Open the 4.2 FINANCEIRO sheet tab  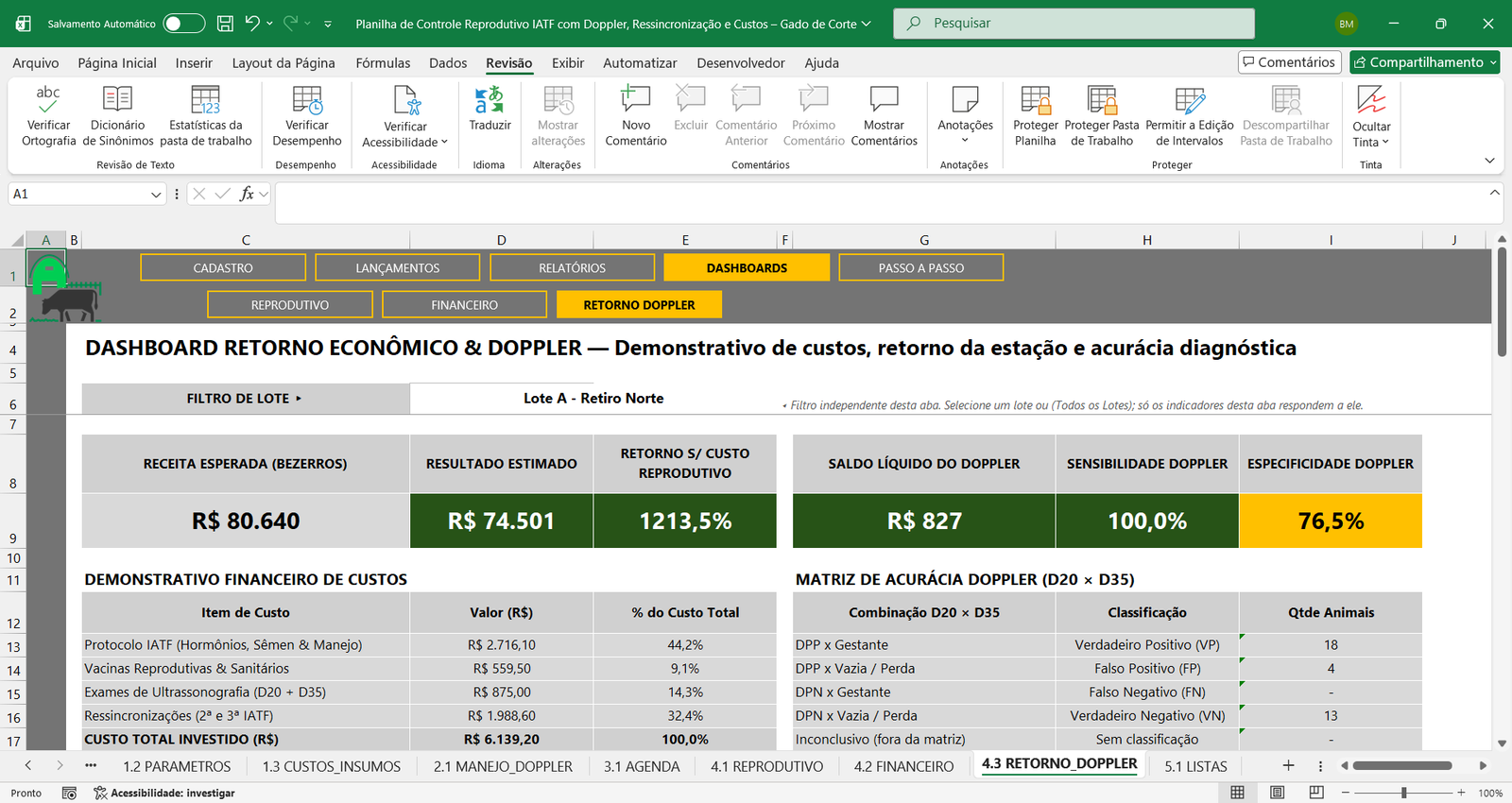coord(903,766)
